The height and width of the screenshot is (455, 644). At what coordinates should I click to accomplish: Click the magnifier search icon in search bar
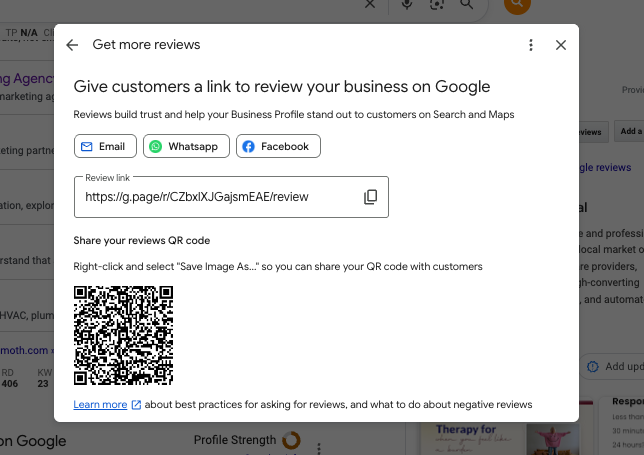467,4
